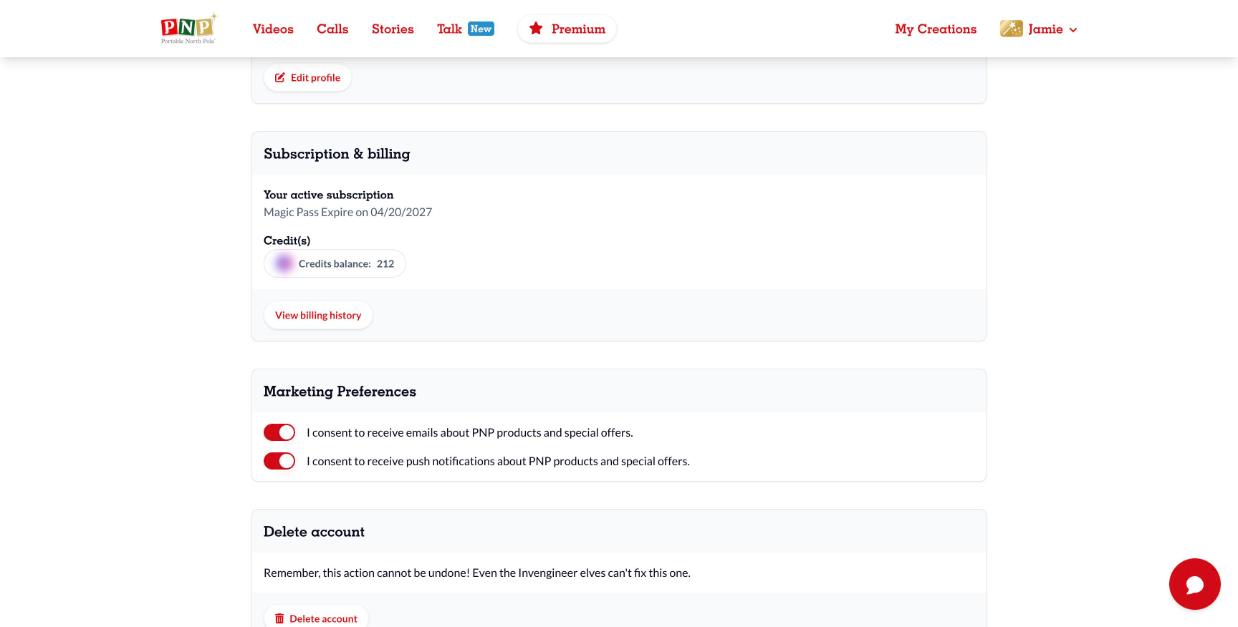Click the PNP Portable North Pole logo
The image size is (1238, 627).
[x=188, y=29]
